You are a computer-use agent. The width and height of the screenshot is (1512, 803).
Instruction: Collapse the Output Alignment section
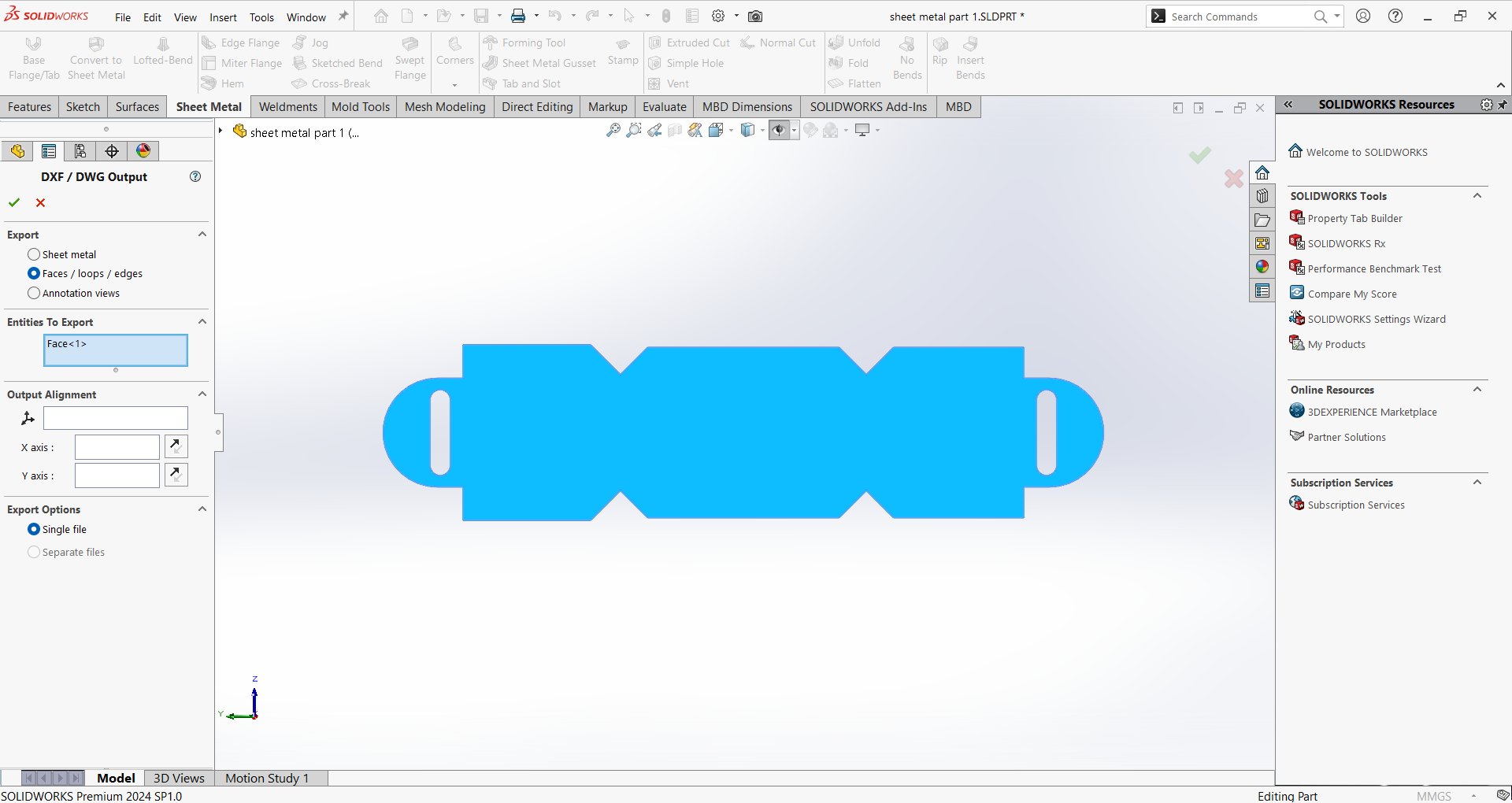coord(202,394)
